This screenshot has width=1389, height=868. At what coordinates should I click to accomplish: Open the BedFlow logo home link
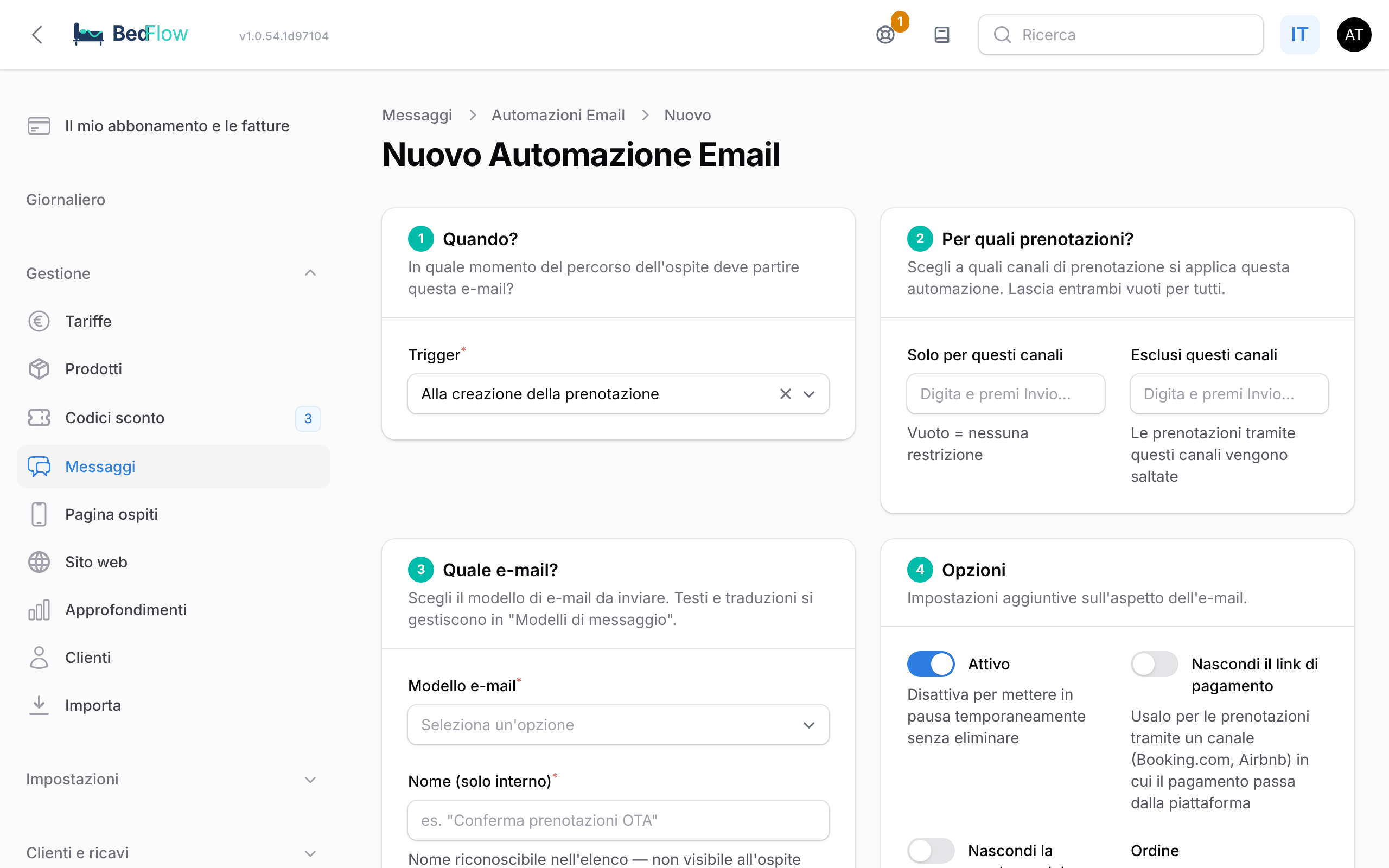pos(130,34)
